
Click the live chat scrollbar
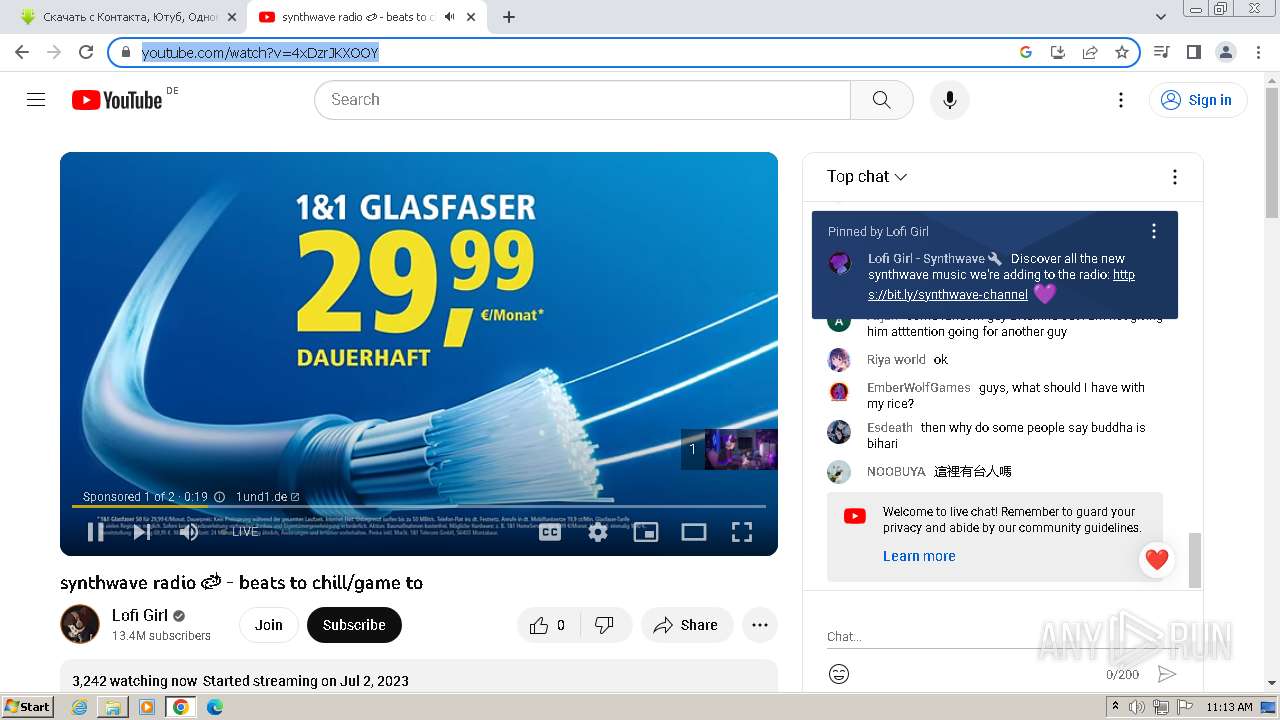tap(1194, 560)
